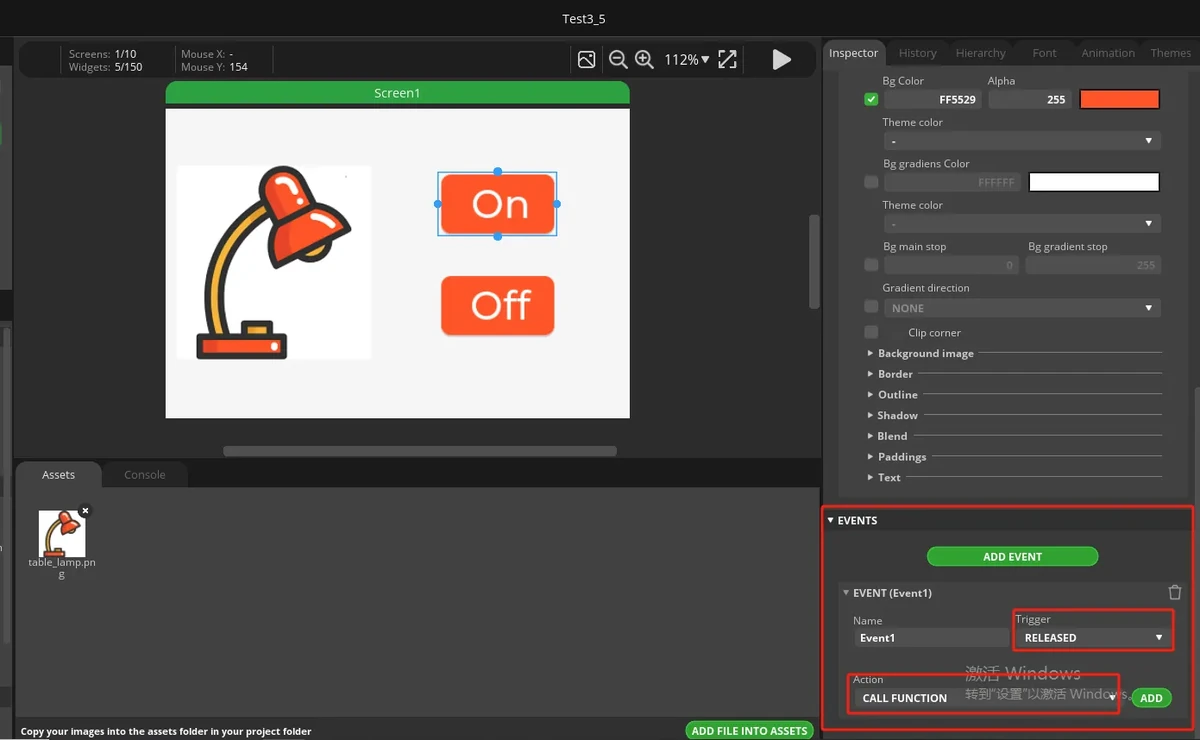Open the Console tab
The image size is (1200, 740).
(x=145, y=474)
